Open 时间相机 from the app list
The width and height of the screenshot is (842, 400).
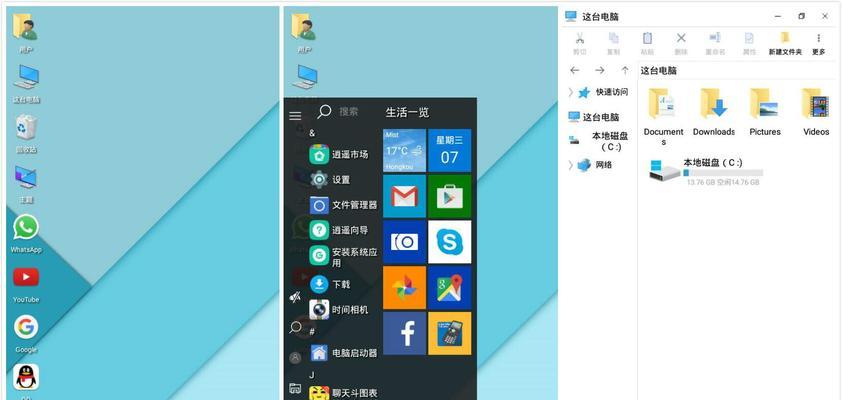(x=339, y=309)
